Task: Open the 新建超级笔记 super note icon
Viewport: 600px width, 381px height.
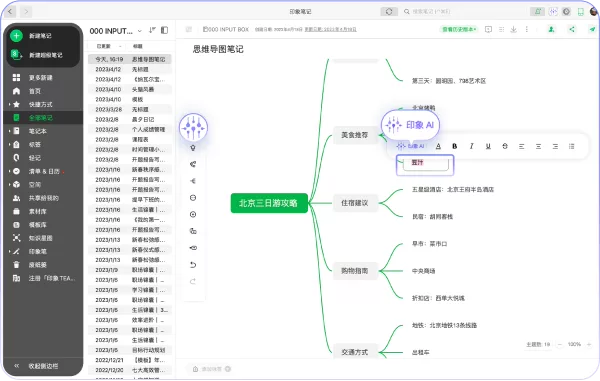Action: [x=16, y=54]
